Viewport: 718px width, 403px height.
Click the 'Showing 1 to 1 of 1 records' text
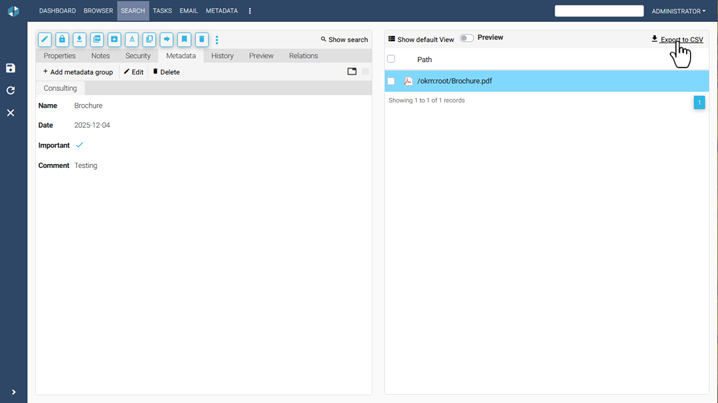click(427, 100)
